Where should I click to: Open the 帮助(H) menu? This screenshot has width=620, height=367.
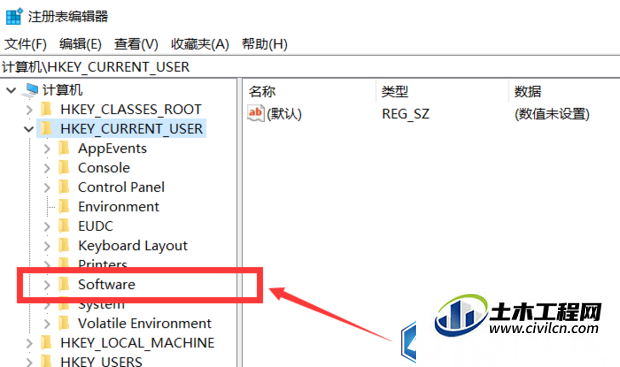tap(265, 44)
